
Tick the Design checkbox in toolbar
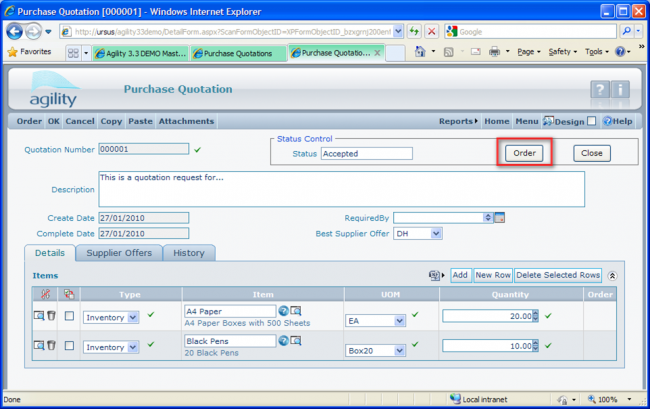tap(591, 121)
